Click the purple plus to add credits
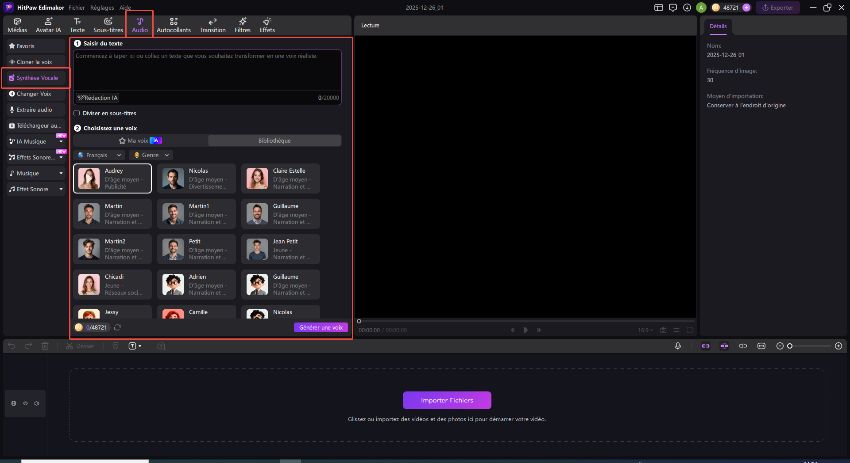 click(746, 8)
